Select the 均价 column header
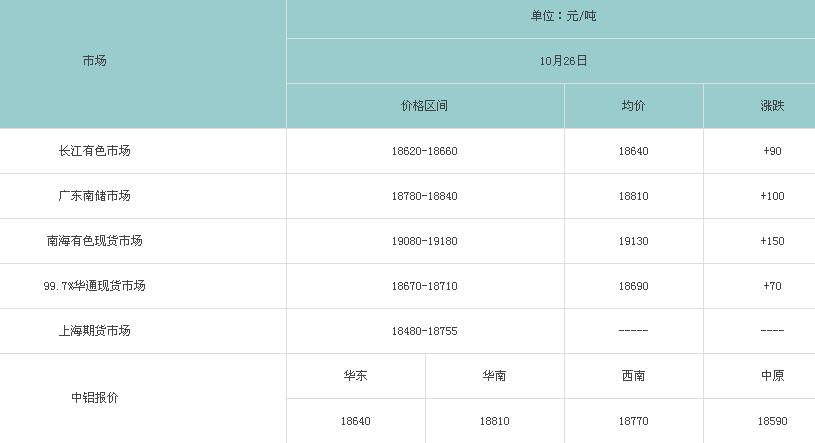 [x=633, y=106]
